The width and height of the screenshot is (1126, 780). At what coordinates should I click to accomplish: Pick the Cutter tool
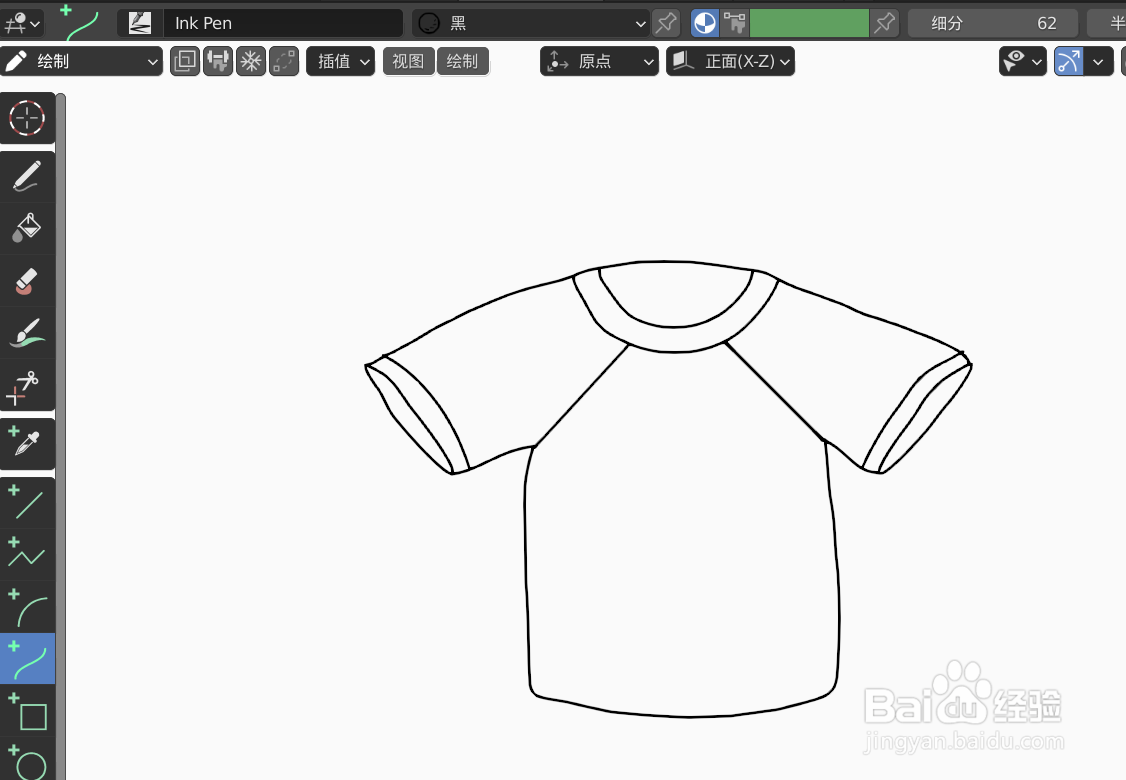click(x=27, y=385)
